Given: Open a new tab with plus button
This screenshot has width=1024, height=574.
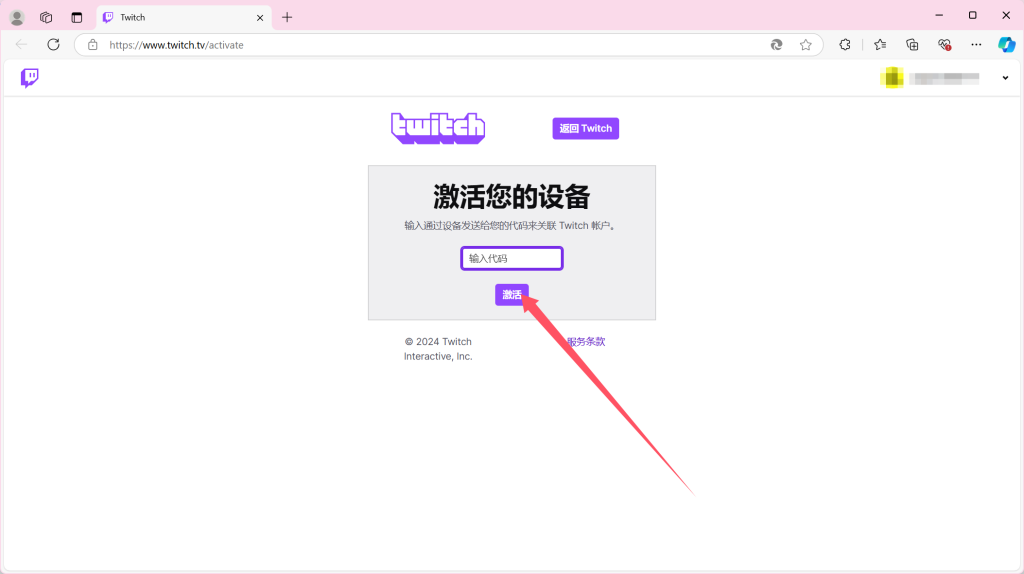Looking at the screenshot, I should tap(287, 18).
